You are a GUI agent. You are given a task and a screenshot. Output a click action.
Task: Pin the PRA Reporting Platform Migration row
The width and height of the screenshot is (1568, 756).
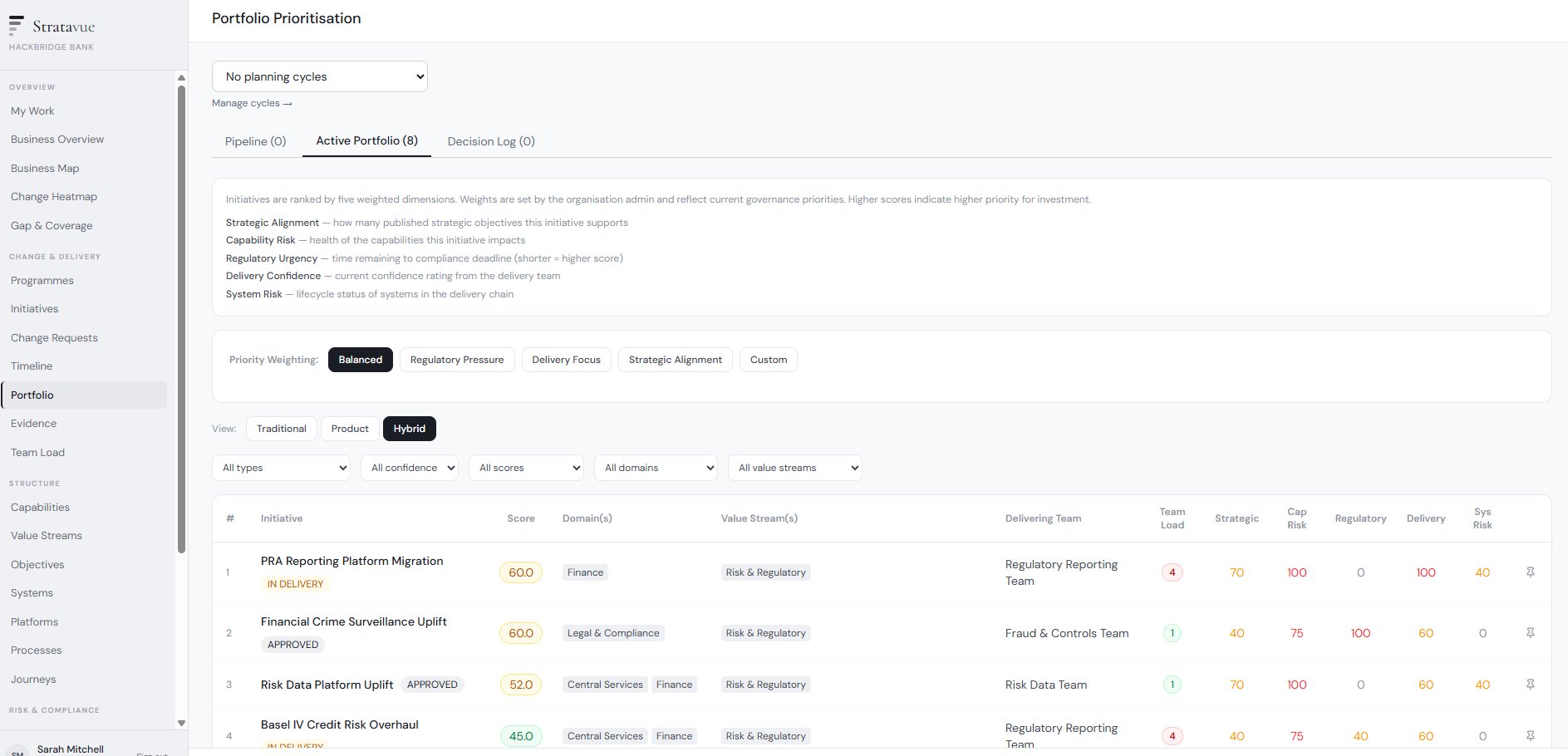[1531, 572]
